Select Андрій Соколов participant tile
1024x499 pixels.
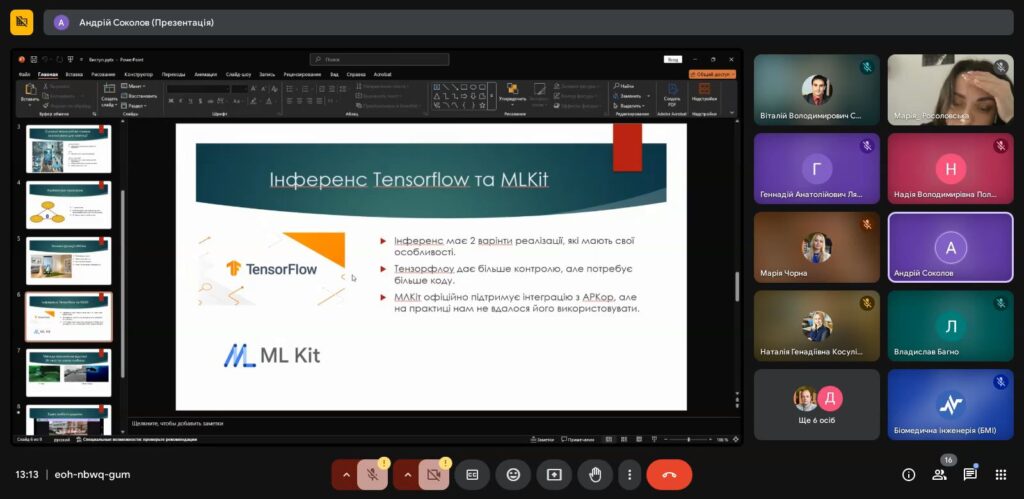pyautogui.click(x=950, y=248)
